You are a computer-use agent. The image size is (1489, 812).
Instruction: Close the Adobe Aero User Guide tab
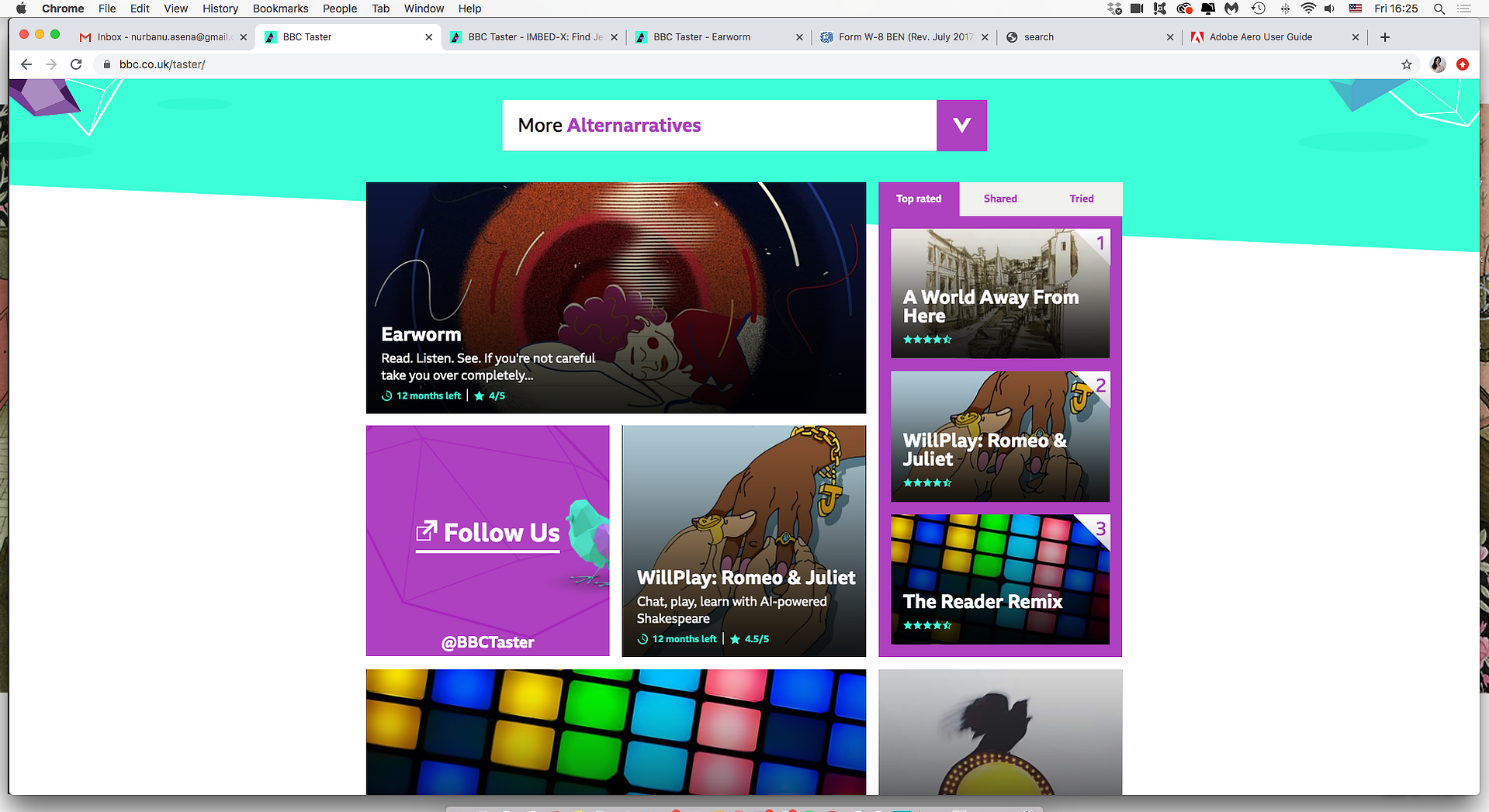point(1356,37)
